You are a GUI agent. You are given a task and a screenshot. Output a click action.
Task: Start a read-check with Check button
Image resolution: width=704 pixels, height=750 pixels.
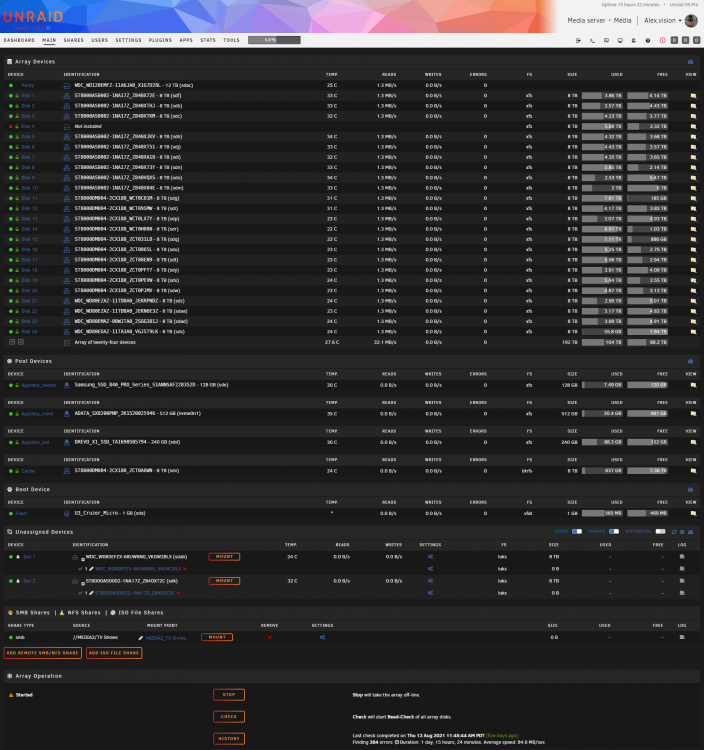click(229, 717)
